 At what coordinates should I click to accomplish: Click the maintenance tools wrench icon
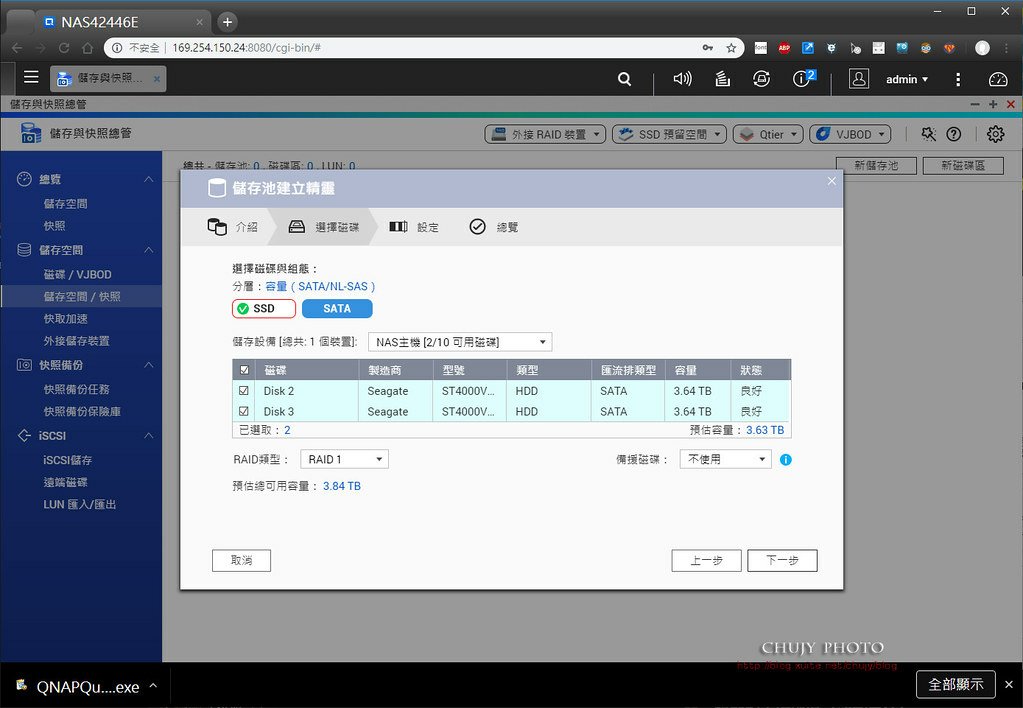tap(928, 134)
